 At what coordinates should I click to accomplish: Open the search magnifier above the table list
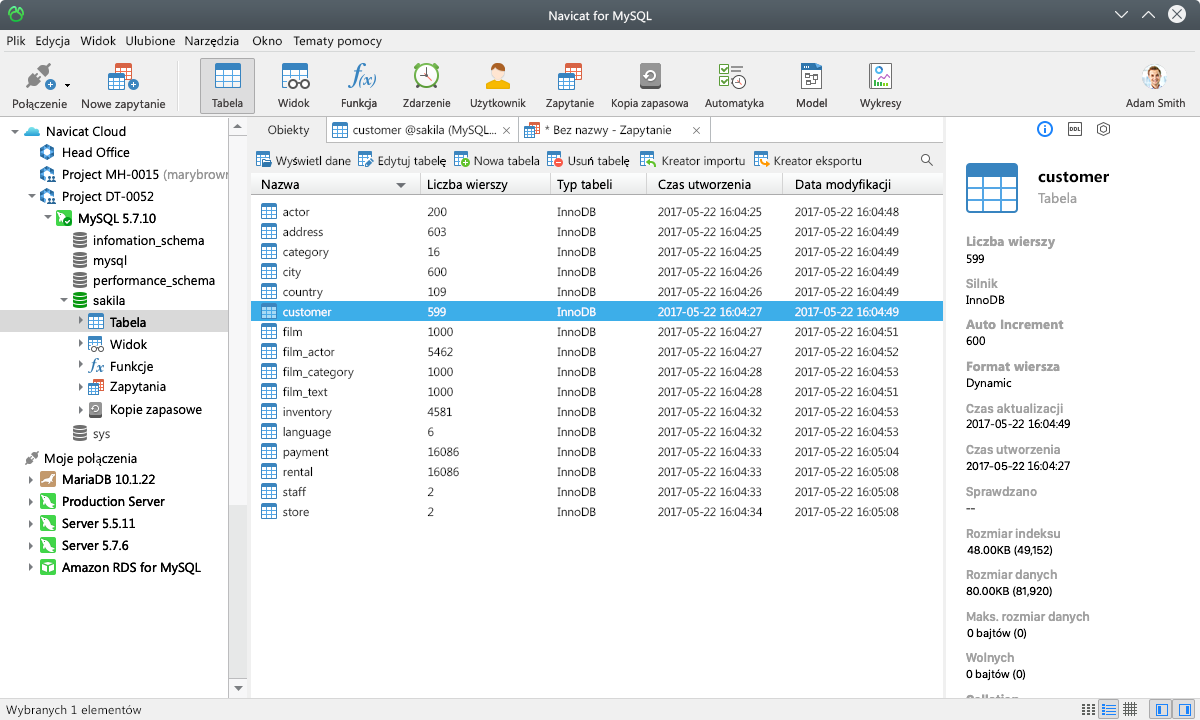pyautogui.click(x=926, y=158)
